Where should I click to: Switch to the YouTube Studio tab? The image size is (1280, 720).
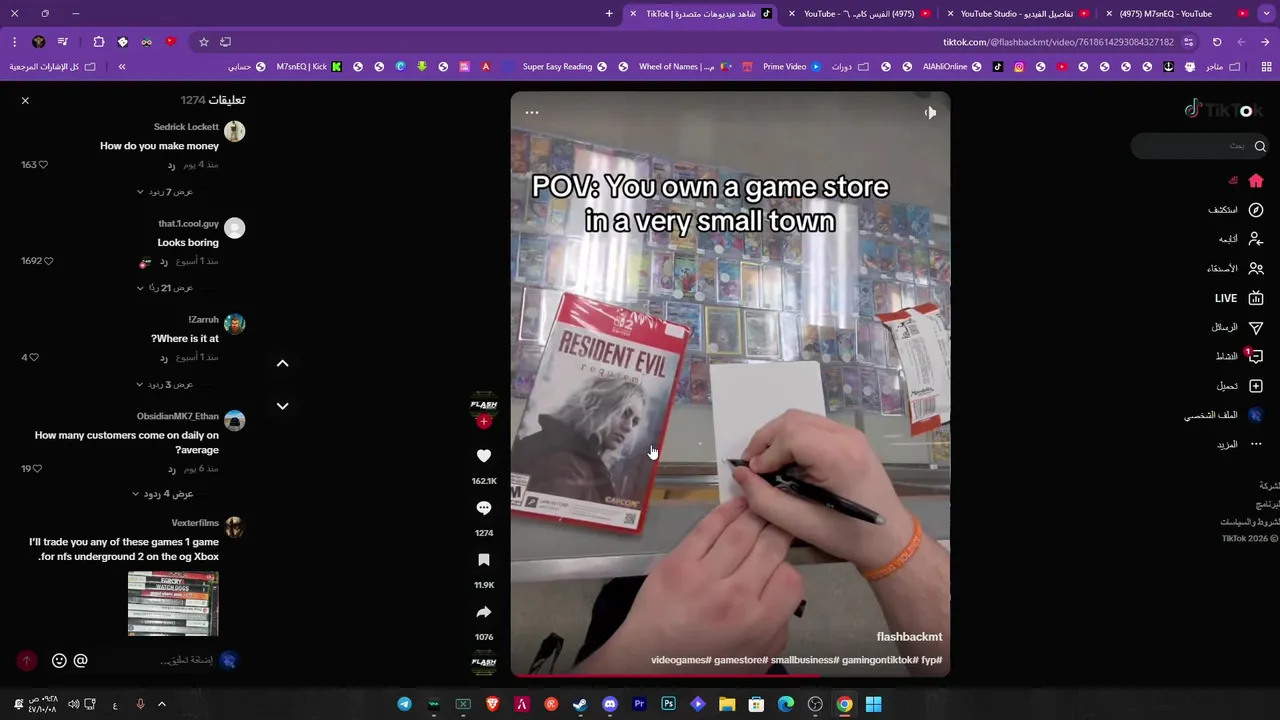click(x=1017, y=14)
